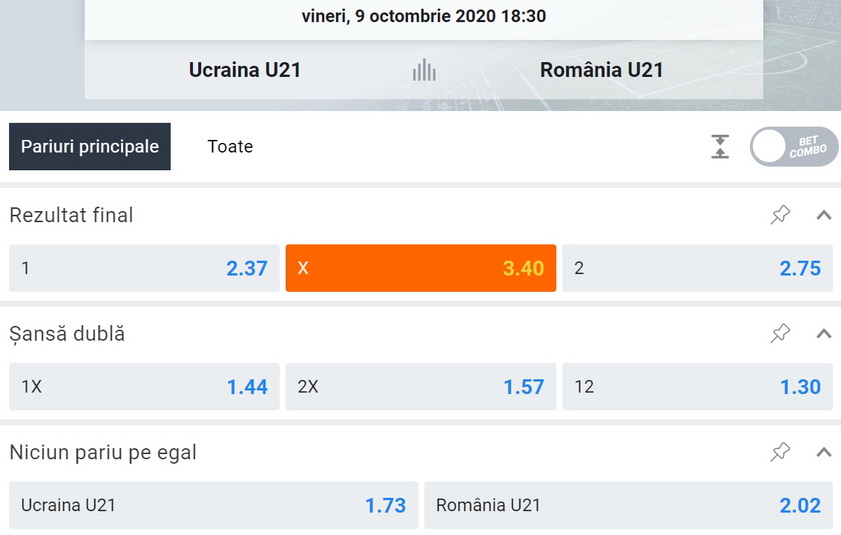Select away win odds 2.75
Image resolution: width=841 pixels, height=535 pixels.
(x=697, y=268)
